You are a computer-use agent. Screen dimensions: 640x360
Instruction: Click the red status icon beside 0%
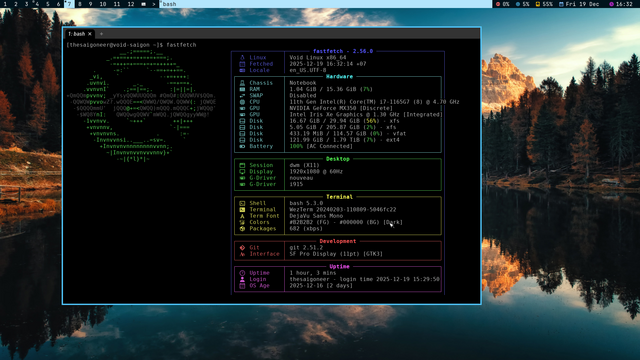498,4
